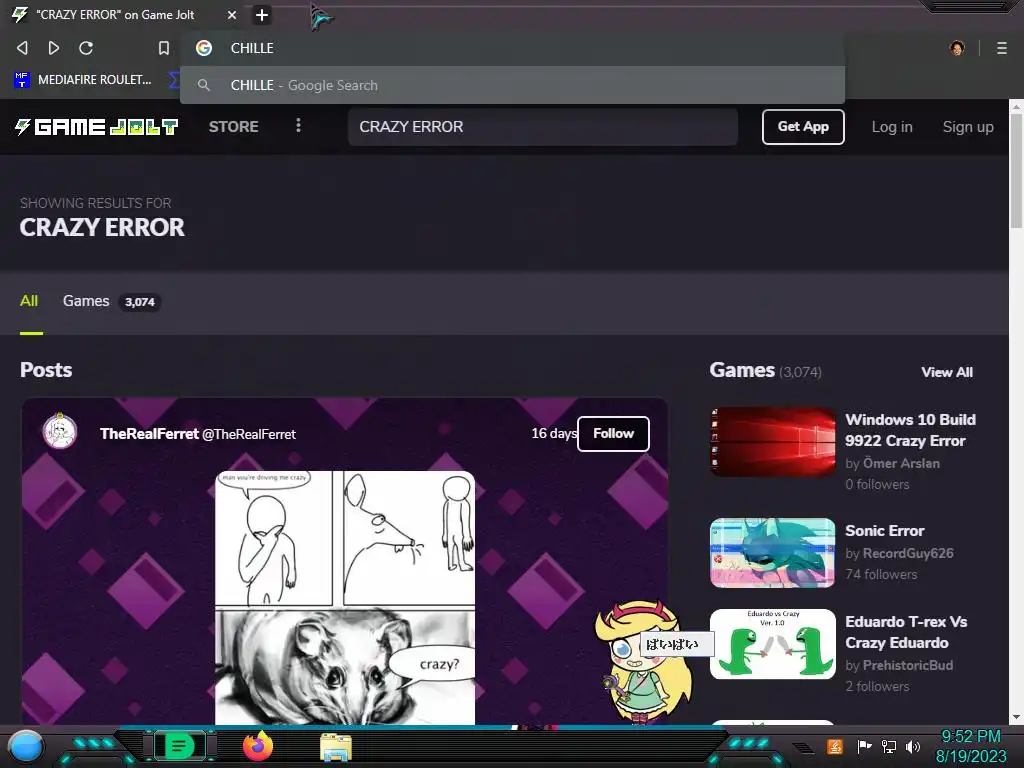Open a new tab with the plus button
The height and width of the screenshot is (768, 1024).
pos(262,14)
